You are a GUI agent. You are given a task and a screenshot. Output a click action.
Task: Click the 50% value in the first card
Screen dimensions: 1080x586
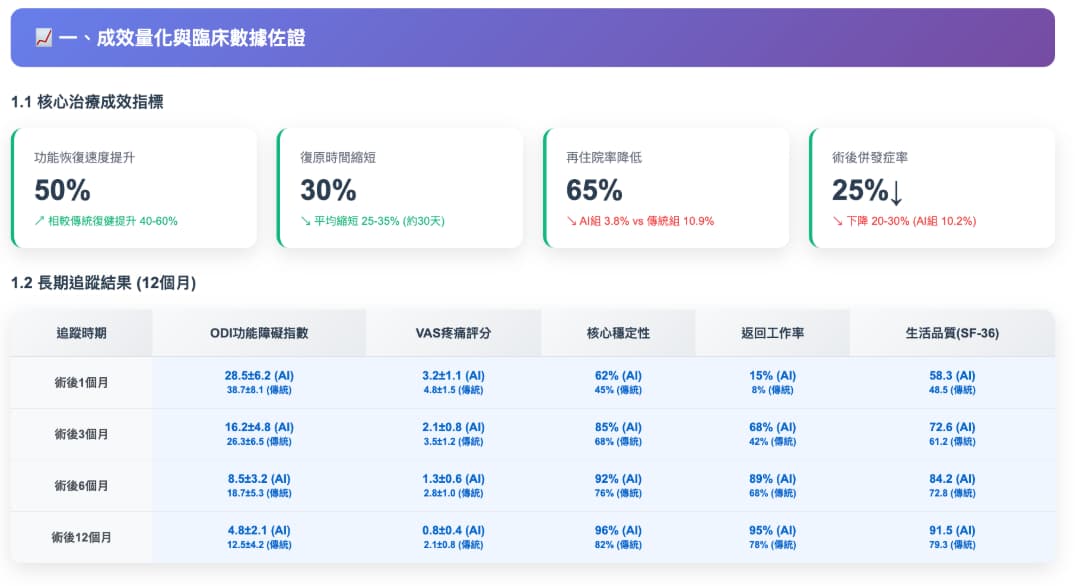pos(63,190)
